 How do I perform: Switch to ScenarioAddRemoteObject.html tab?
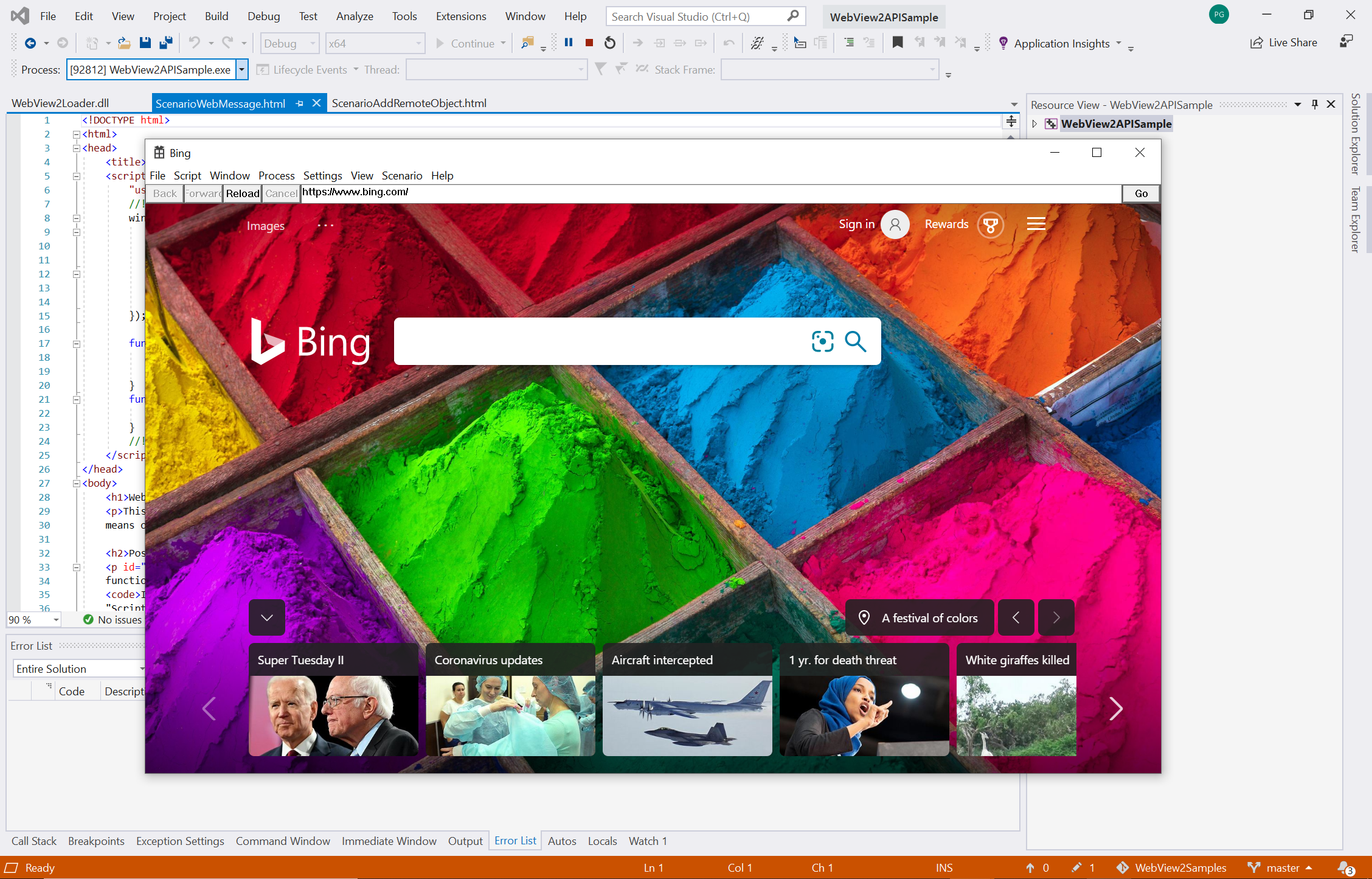point(410,103)
